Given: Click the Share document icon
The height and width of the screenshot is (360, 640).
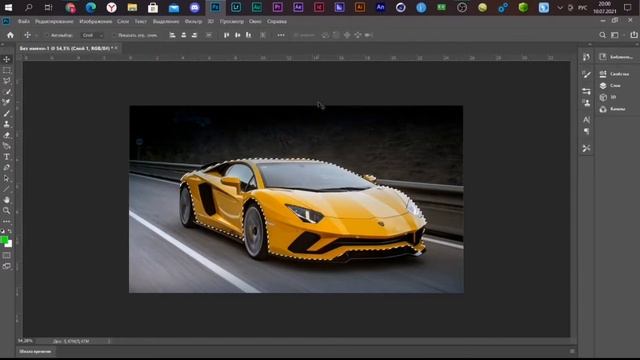Looking at the screenshot, I should [x=634, y=35].
